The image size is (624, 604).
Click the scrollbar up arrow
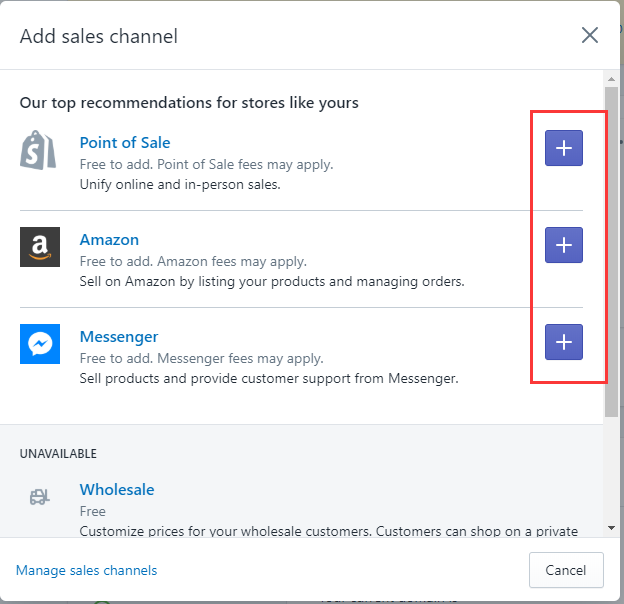coord(611,78)
